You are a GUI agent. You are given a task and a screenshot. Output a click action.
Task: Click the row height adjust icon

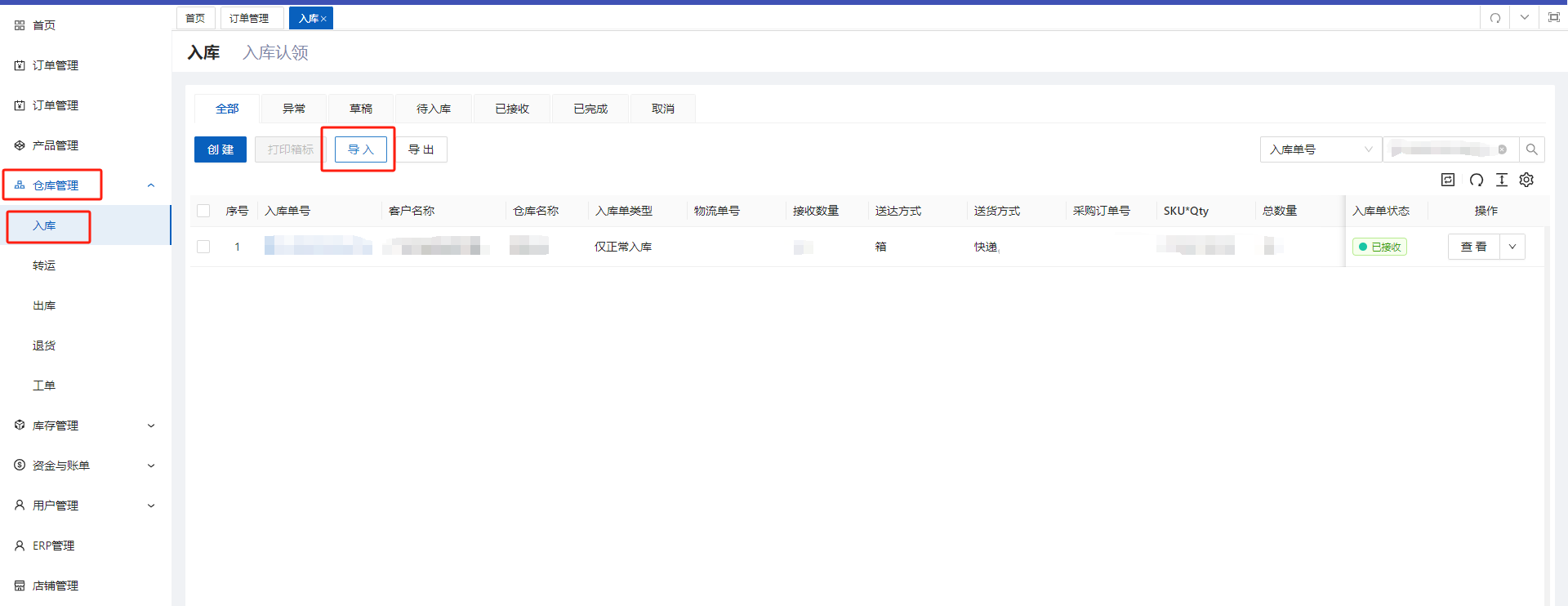coord(1502,180)
